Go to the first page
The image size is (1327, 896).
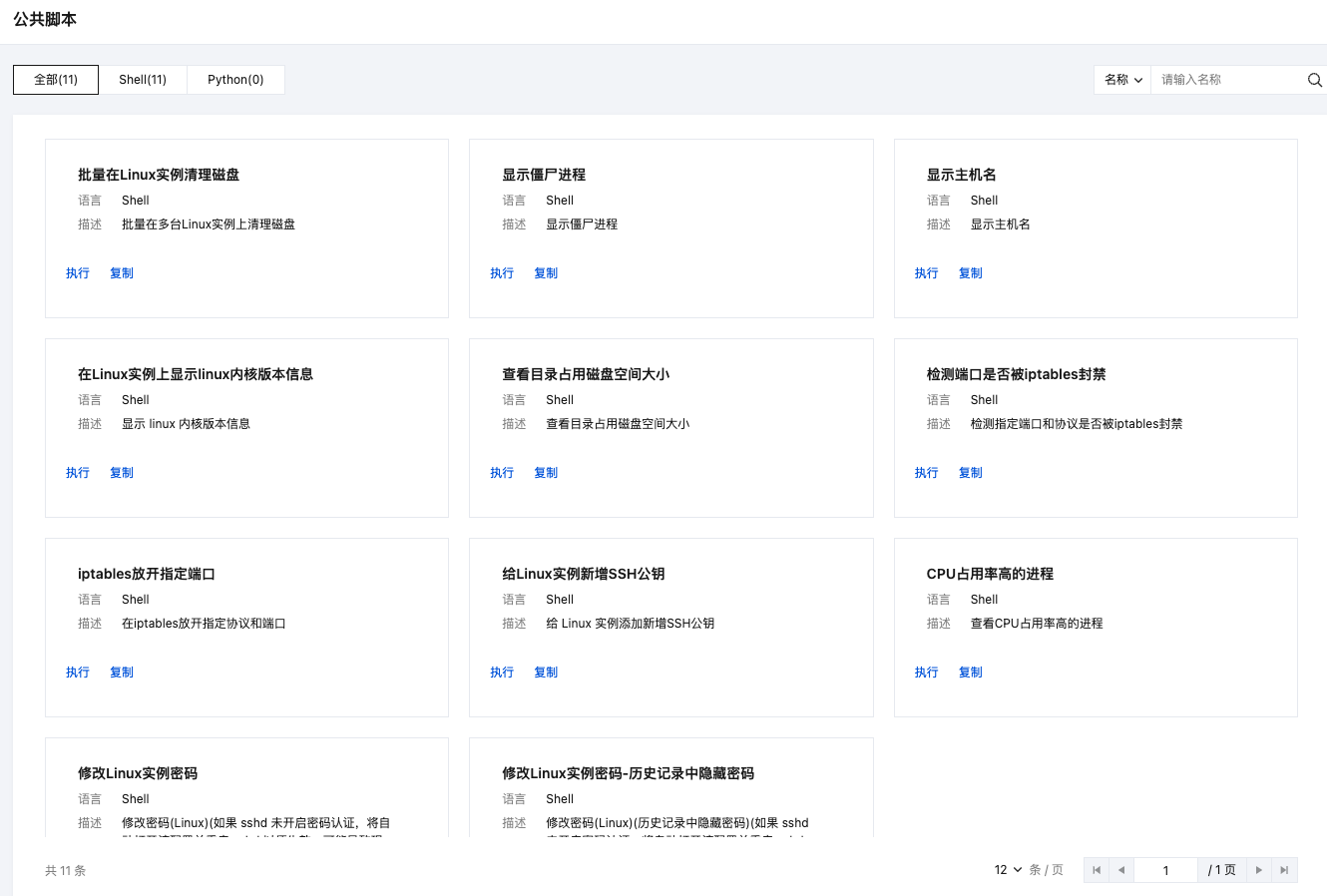pyautogui.click(x=1097, y=870)
